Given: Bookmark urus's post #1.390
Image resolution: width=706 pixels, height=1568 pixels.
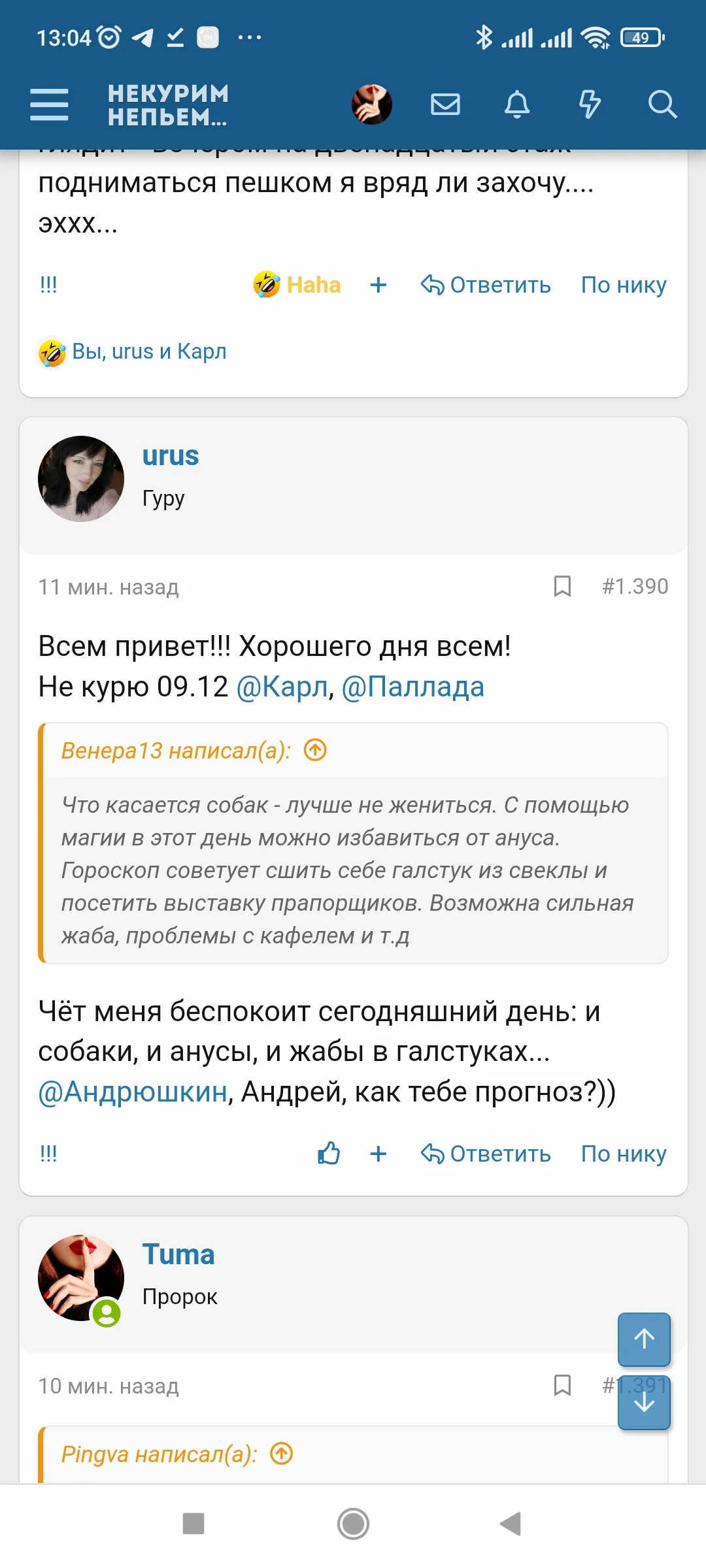Looking at the screenshot, I should pyautogui.click(x=561, y=587).
